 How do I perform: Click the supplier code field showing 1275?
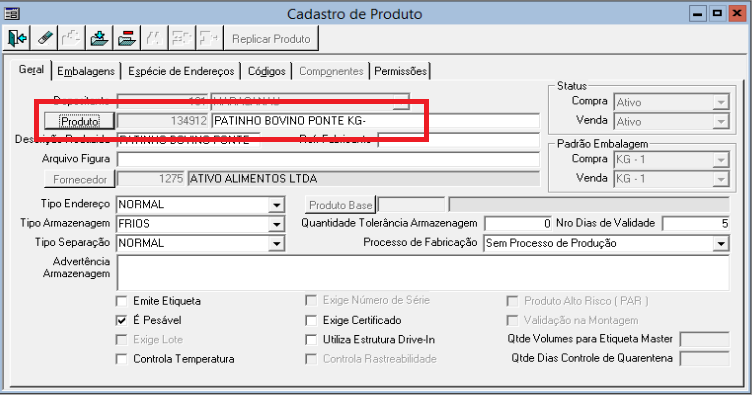coord(151,179)
